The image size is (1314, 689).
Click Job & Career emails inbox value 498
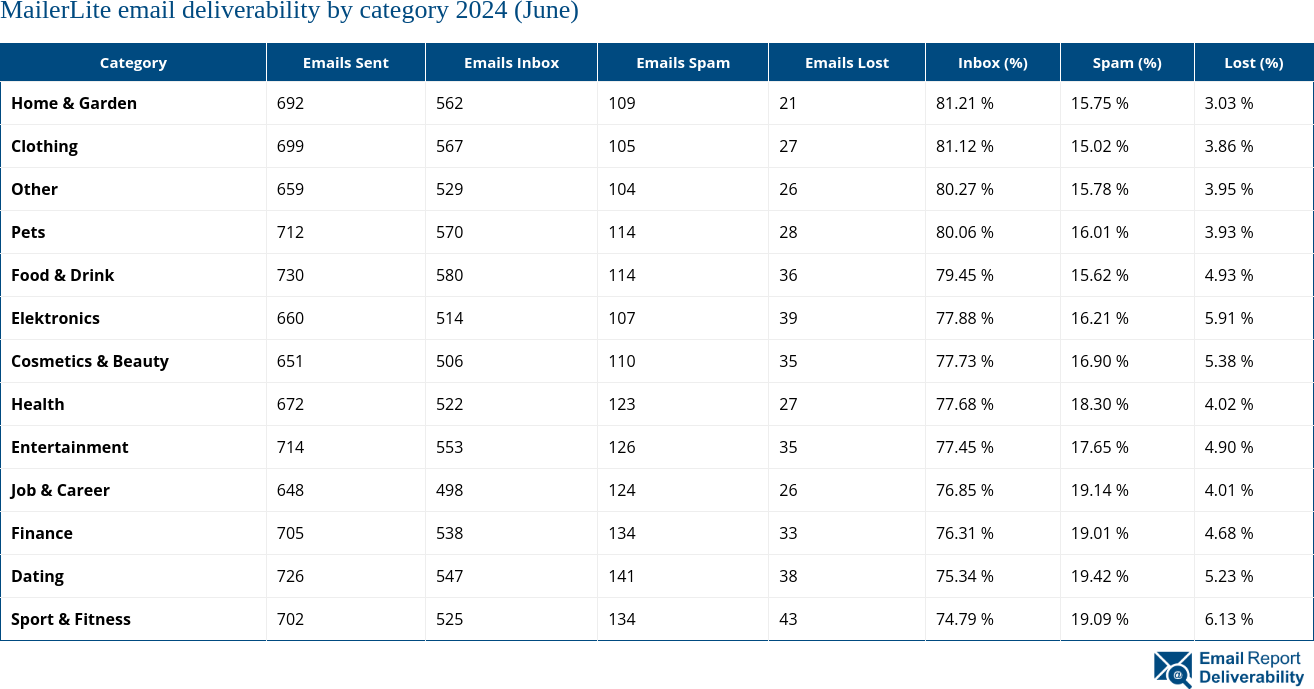point(450,490)
